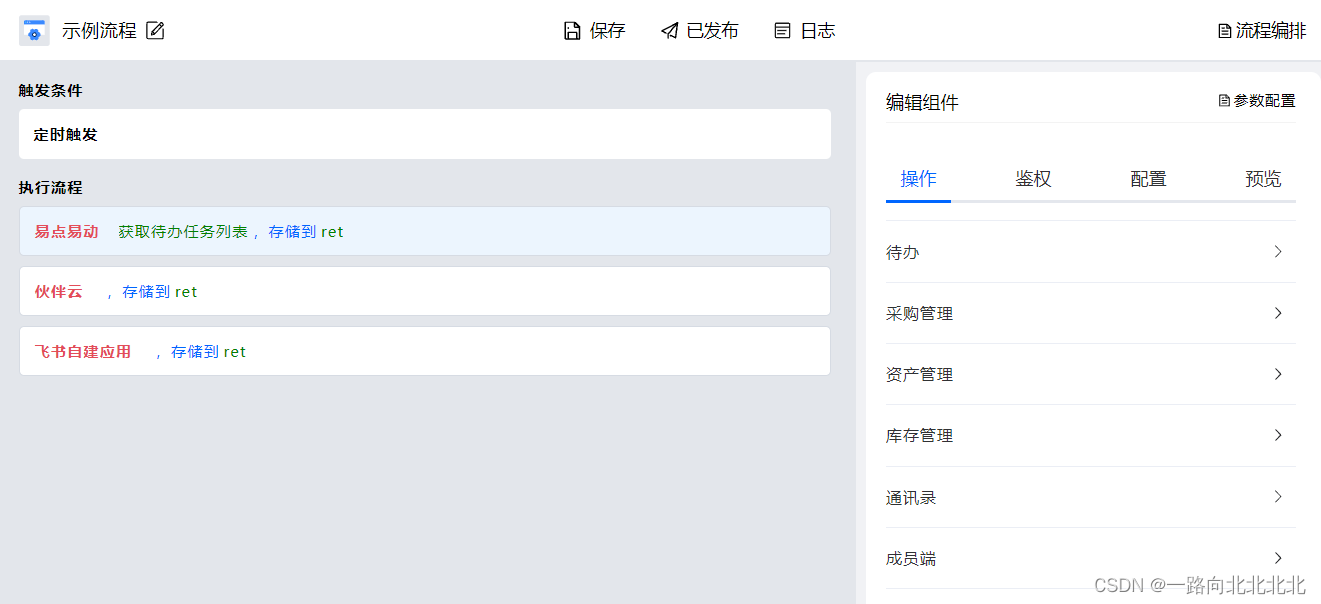Click the ret variable in the 伙伴云 step
The width and height of the screenshot is (1321, 604).
pyautogui.click(x=187, y=291)
